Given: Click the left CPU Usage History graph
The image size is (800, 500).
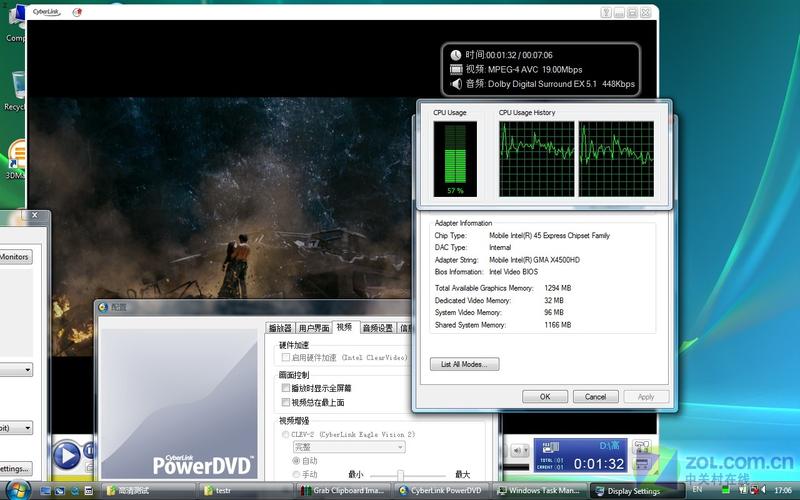Looking at the screenshot, I should coord(537,159).
